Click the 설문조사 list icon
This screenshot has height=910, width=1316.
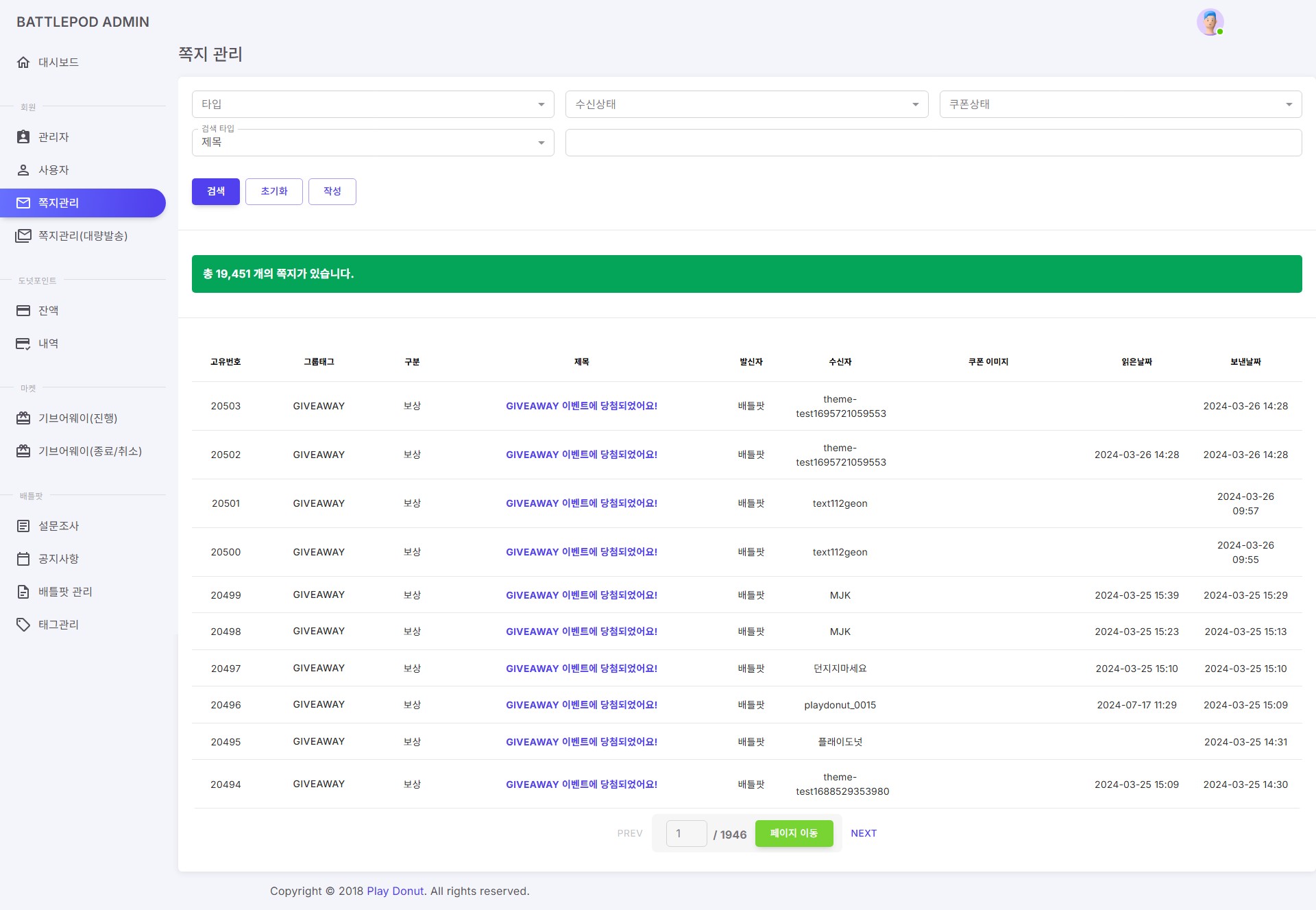(23, 526)
